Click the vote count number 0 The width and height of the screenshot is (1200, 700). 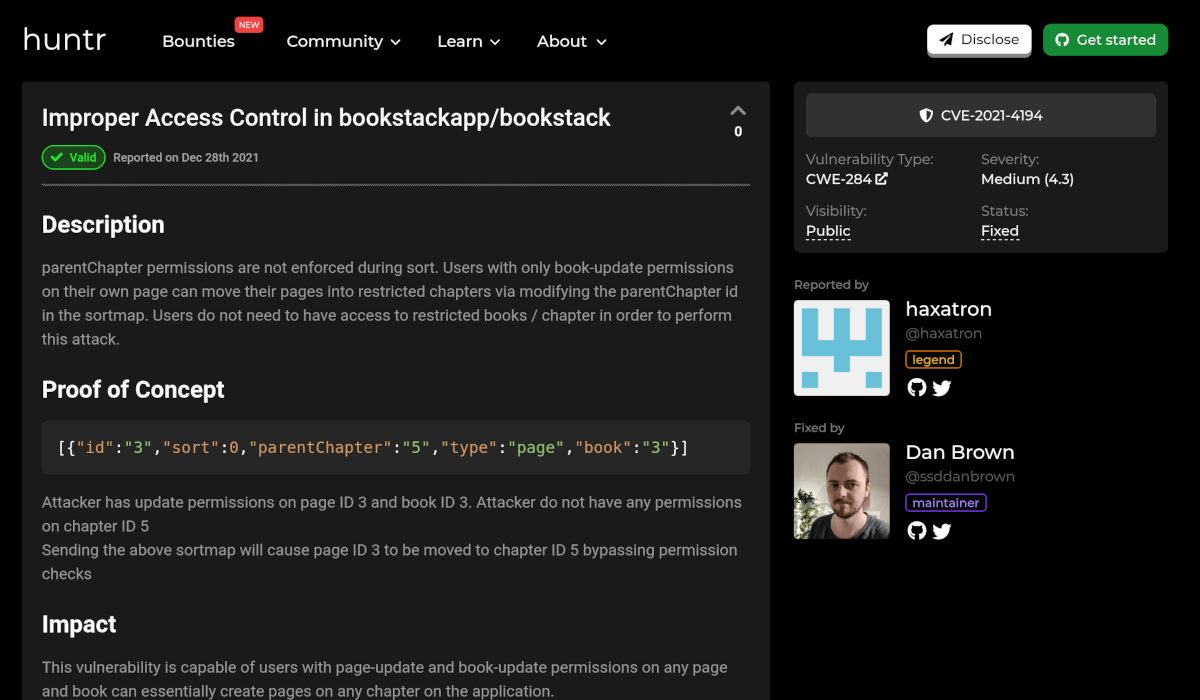point(738,131)
